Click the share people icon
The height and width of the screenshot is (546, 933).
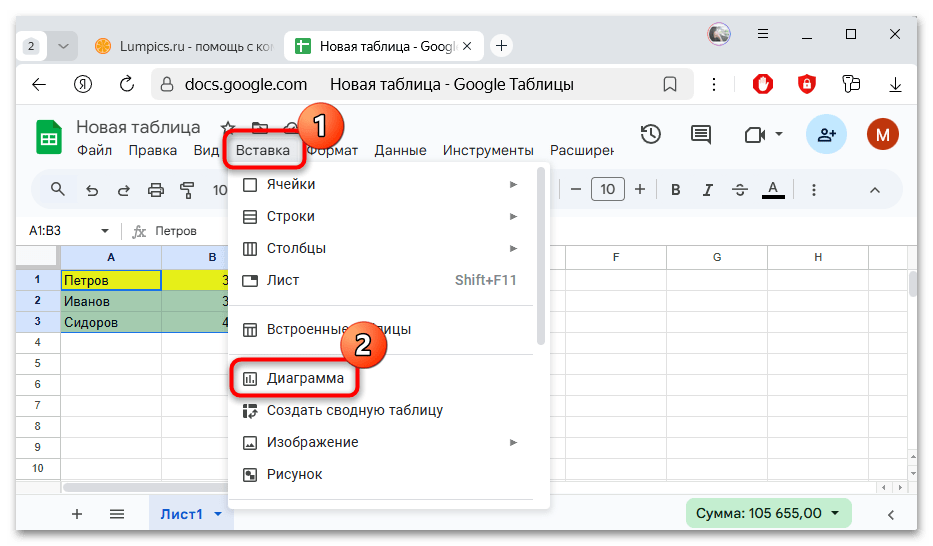[826, 134]
